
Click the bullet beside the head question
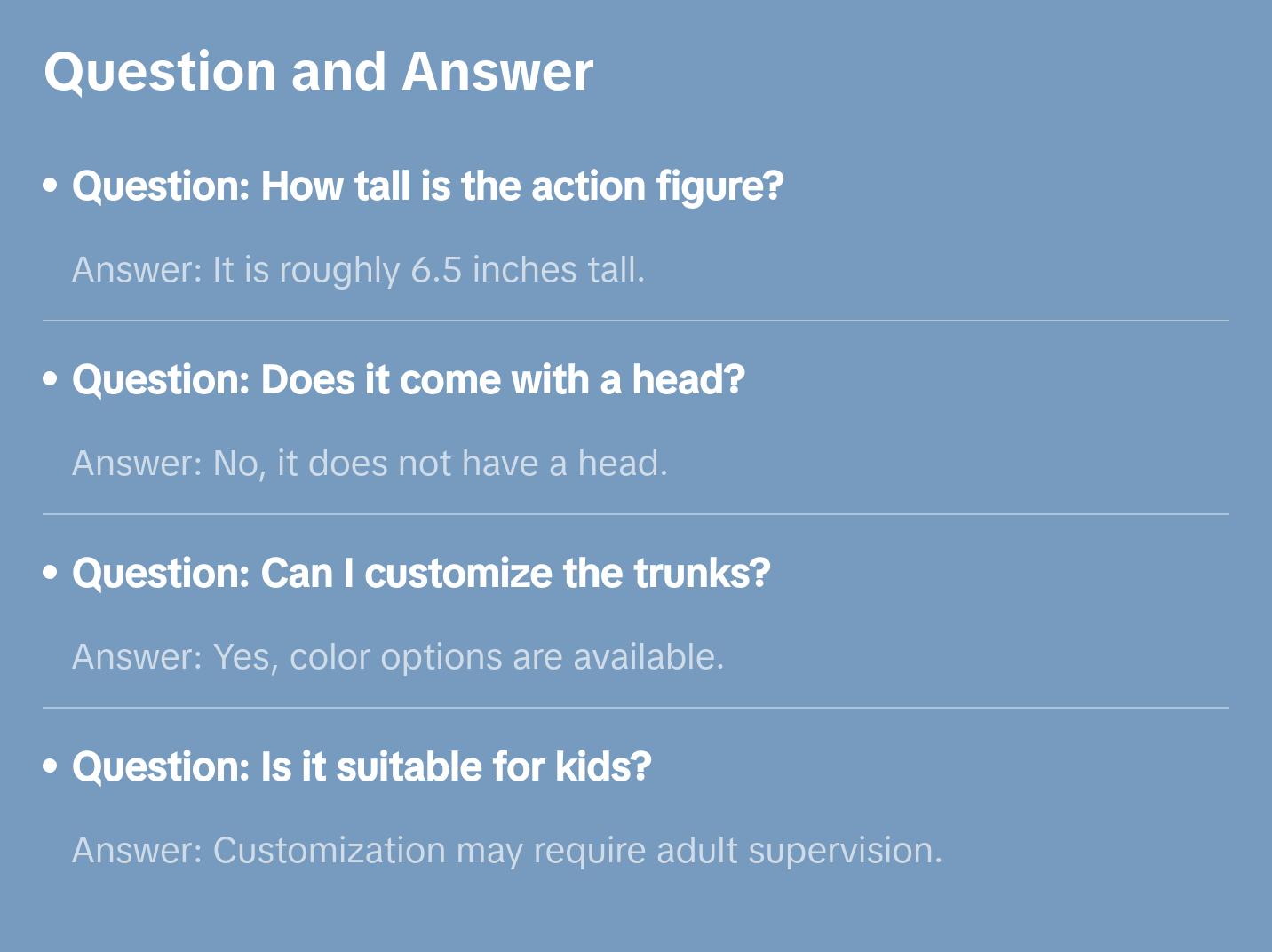click(51, 380)
